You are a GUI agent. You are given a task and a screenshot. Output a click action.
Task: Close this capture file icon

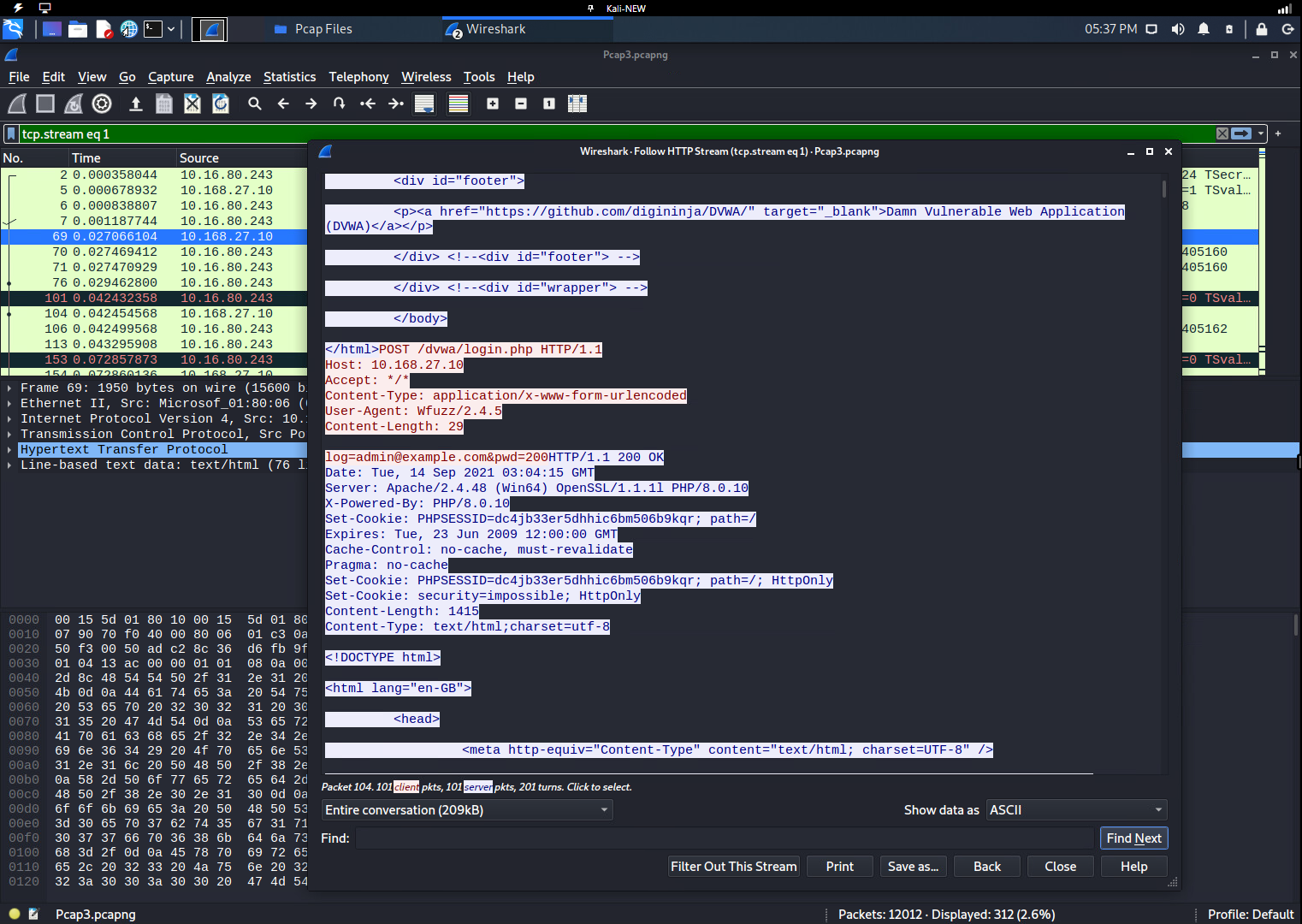[192, 104]
